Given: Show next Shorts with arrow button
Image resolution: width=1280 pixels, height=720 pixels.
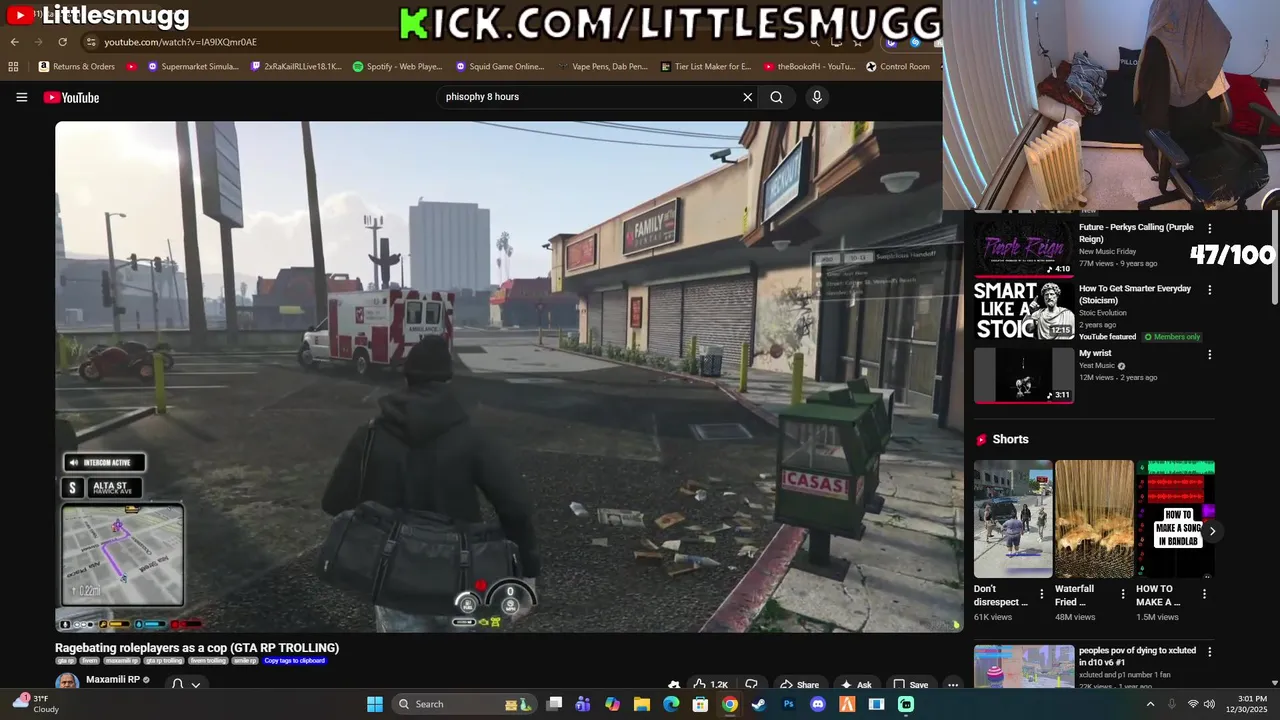Looking at the screenshot, I should [1212, 531].
